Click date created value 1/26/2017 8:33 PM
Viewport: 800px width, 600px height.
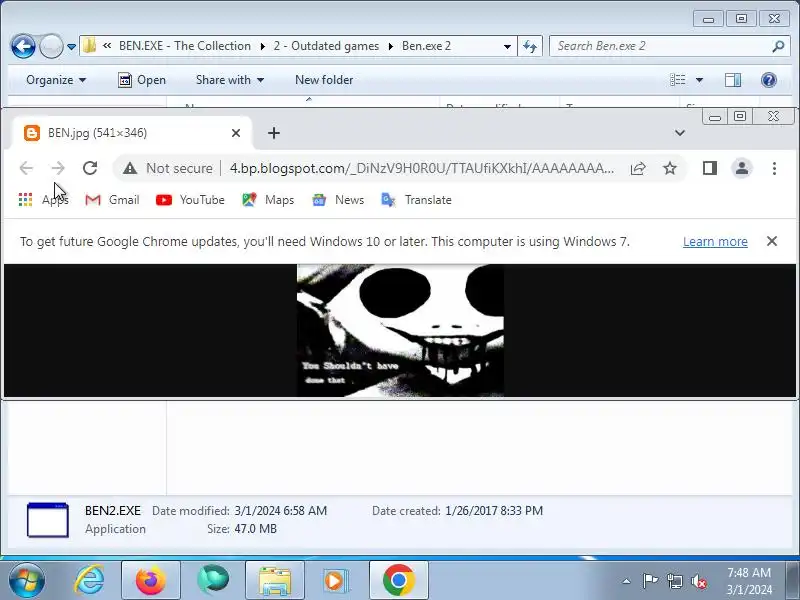pyautogui.click(x=494, y=511)
